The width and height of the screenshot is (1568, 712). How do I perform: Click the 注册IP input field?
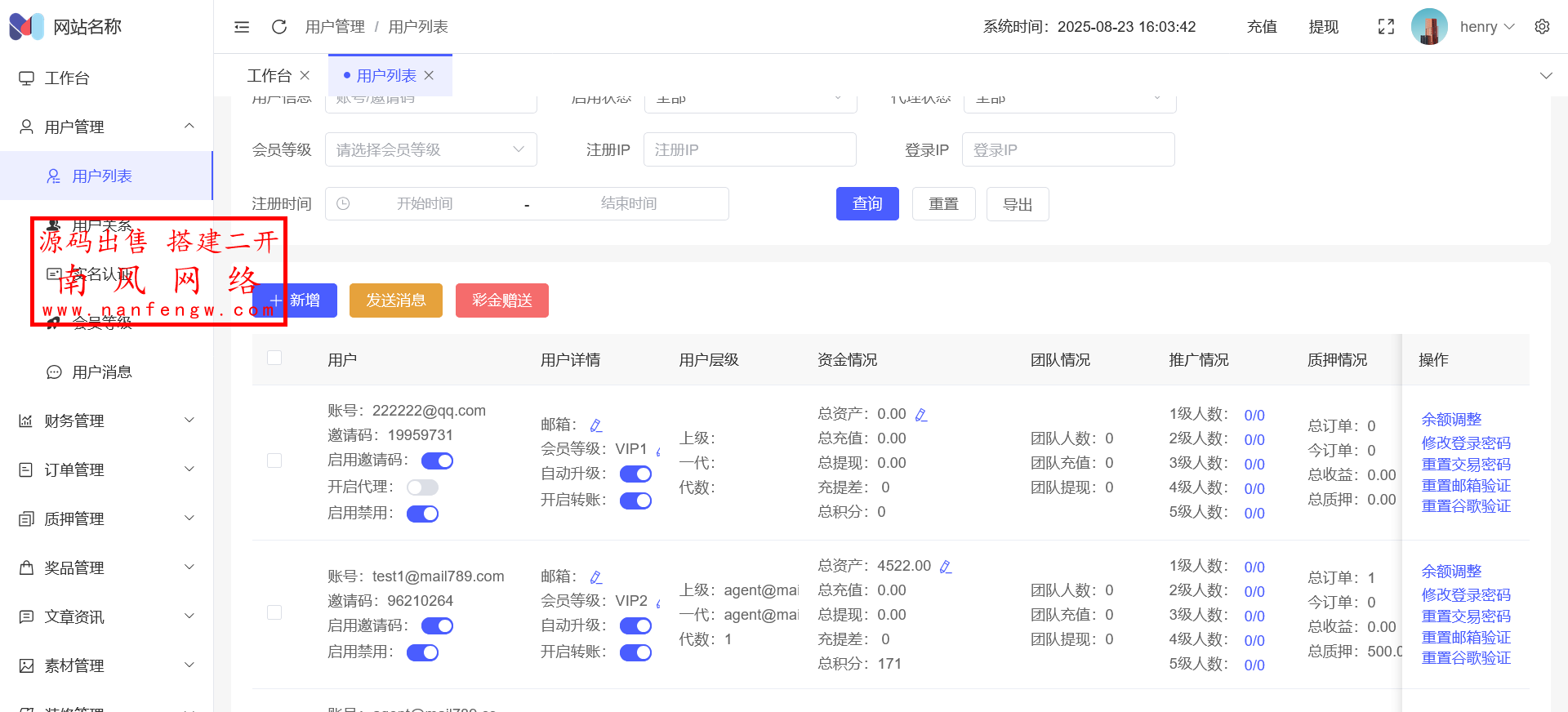click(x=749, y=149)
